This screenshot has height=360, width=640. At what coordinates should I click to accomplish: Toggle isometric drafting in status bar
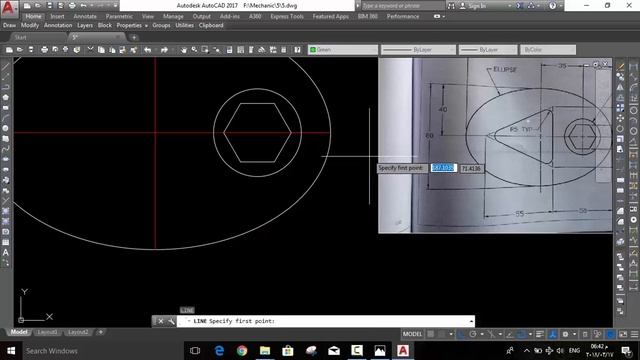tap(491, 334)
